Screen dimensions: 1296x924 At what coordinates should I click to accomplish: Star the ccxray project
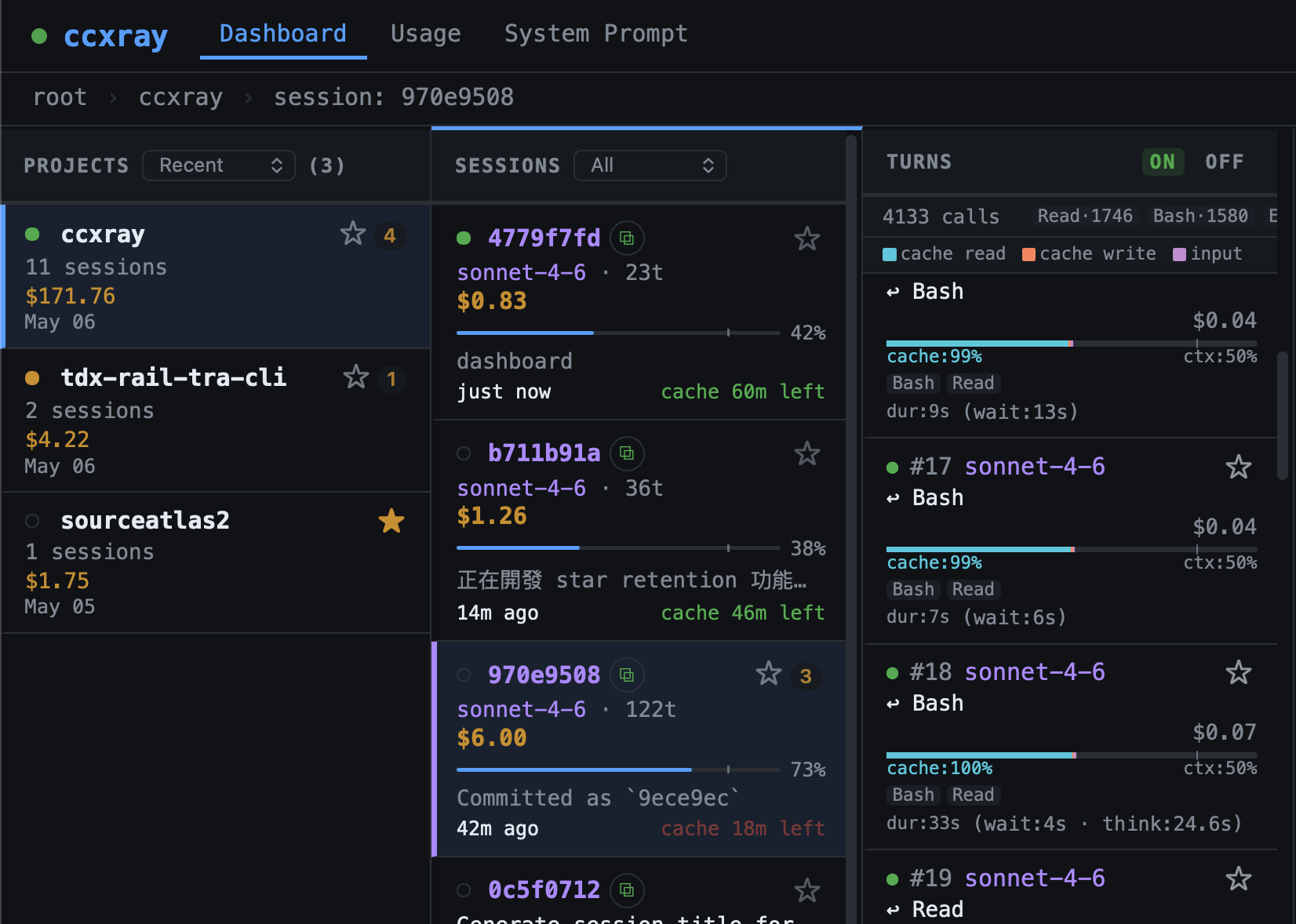(x=353, y=234)
